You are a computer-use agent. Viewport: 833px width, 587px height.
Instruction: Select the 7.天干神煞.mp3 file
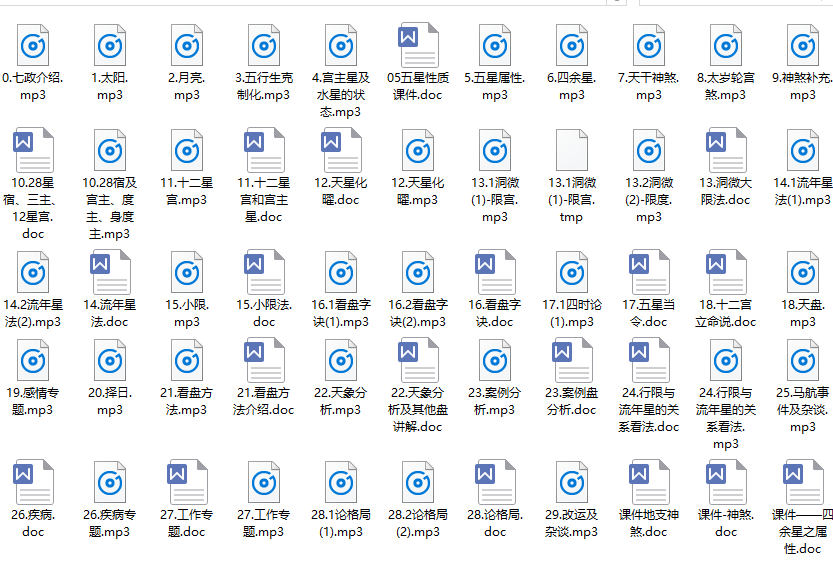tap(648, 45)
